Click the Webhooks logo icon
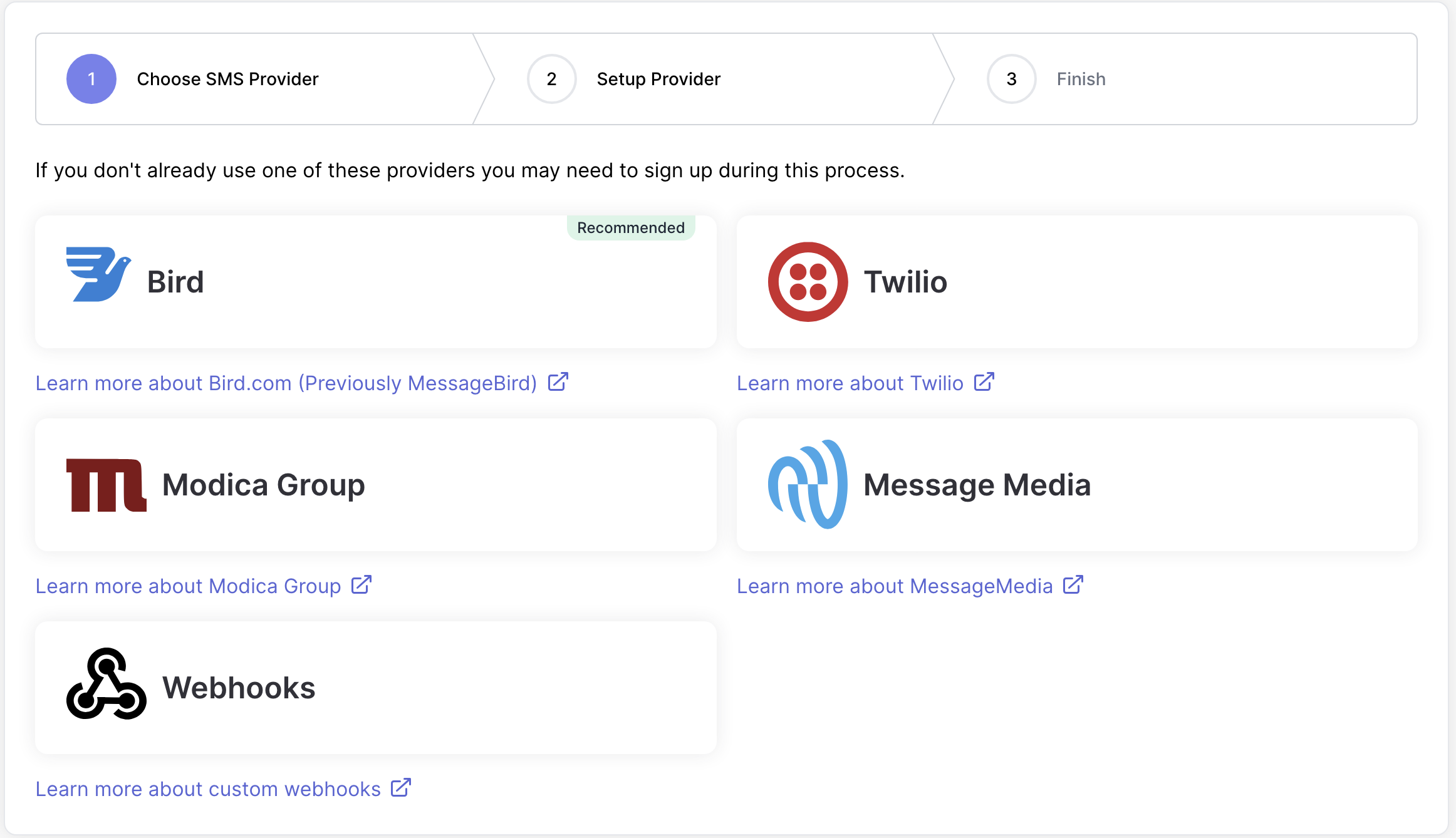 click(x=107, y=683)
